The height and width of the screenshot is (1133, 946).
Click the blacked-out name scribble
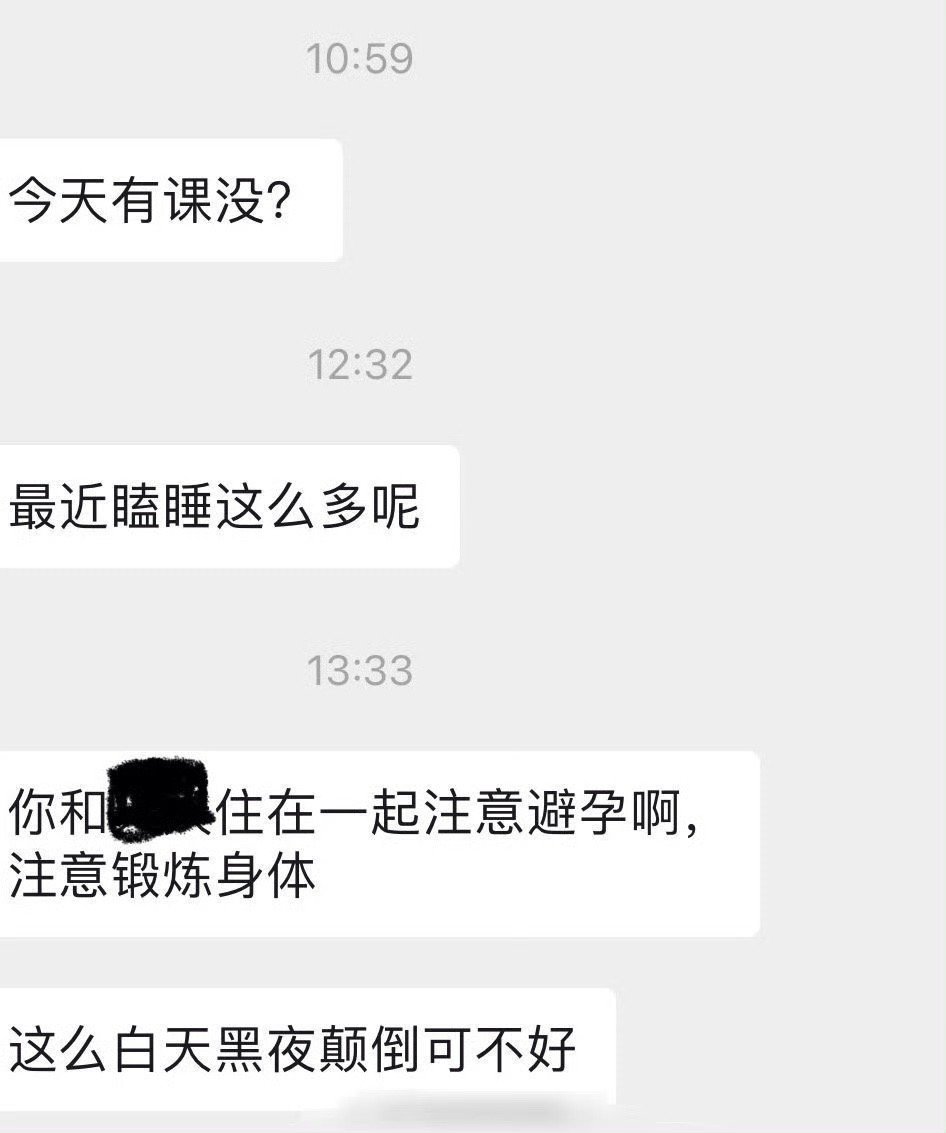click(x=160, y=801)
